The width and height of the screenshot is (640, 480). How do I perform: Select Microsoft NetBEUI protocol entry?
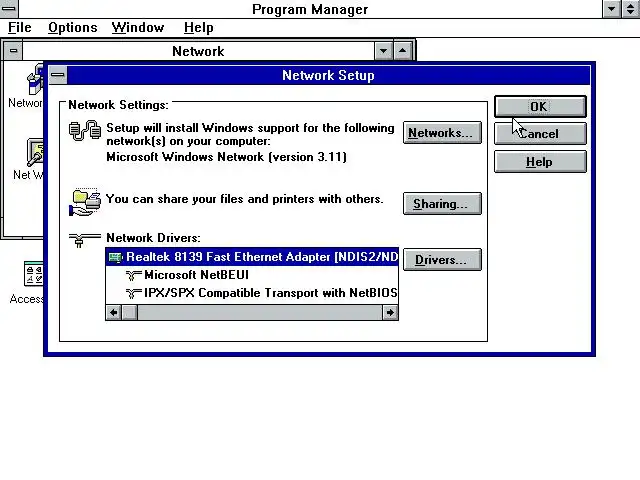click(252, 275)
